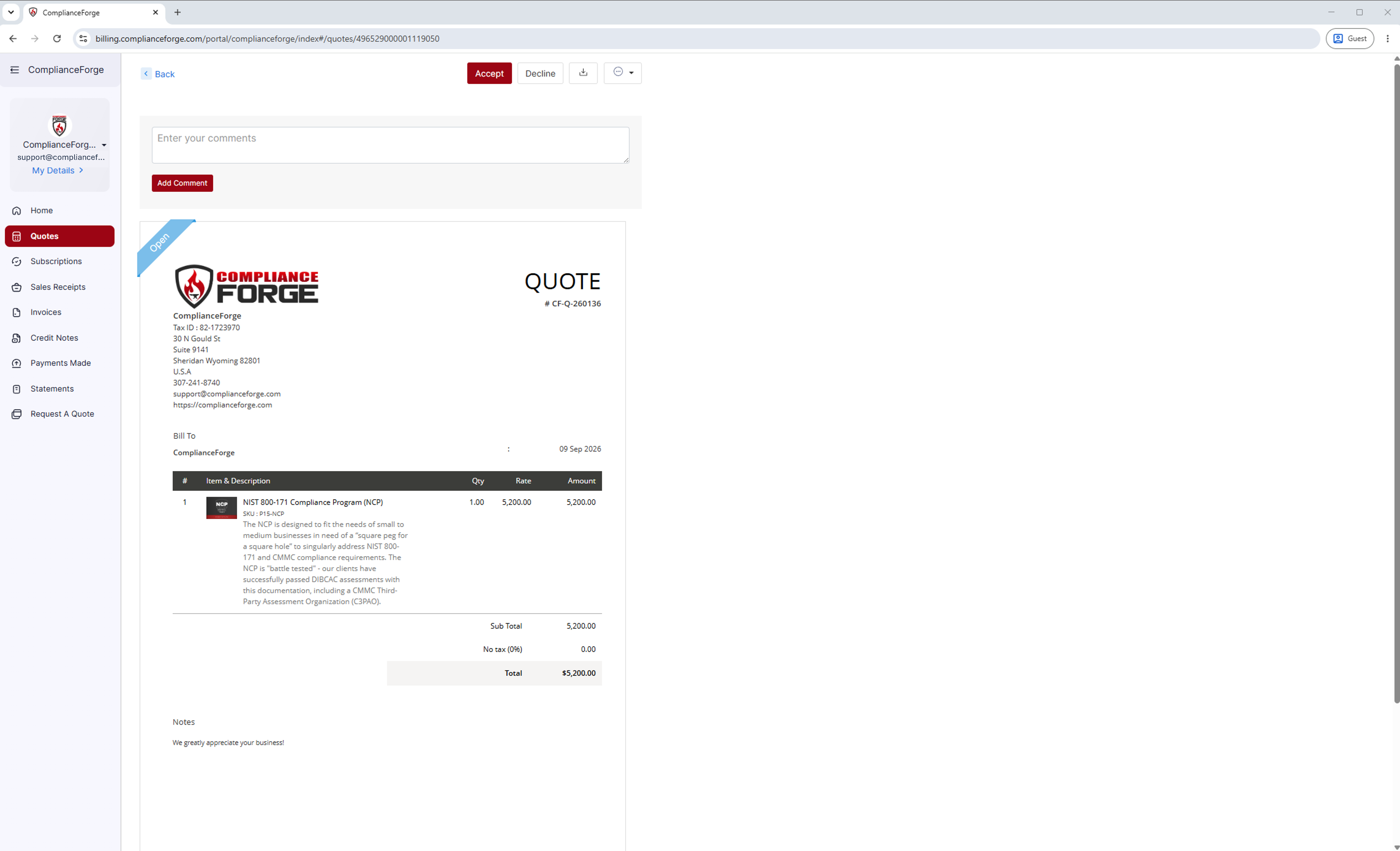
Task: Decline the quote
Action: tap(540, 73)
